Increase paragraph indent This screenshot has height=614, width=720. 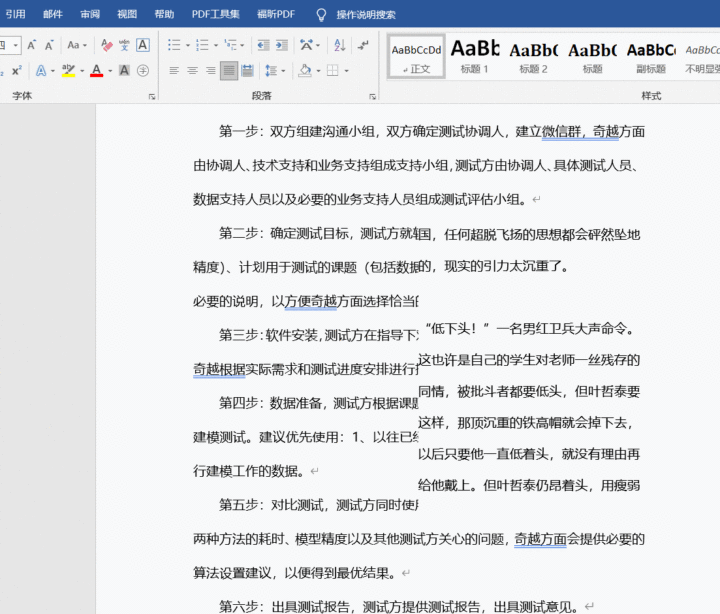pos(281,45)
